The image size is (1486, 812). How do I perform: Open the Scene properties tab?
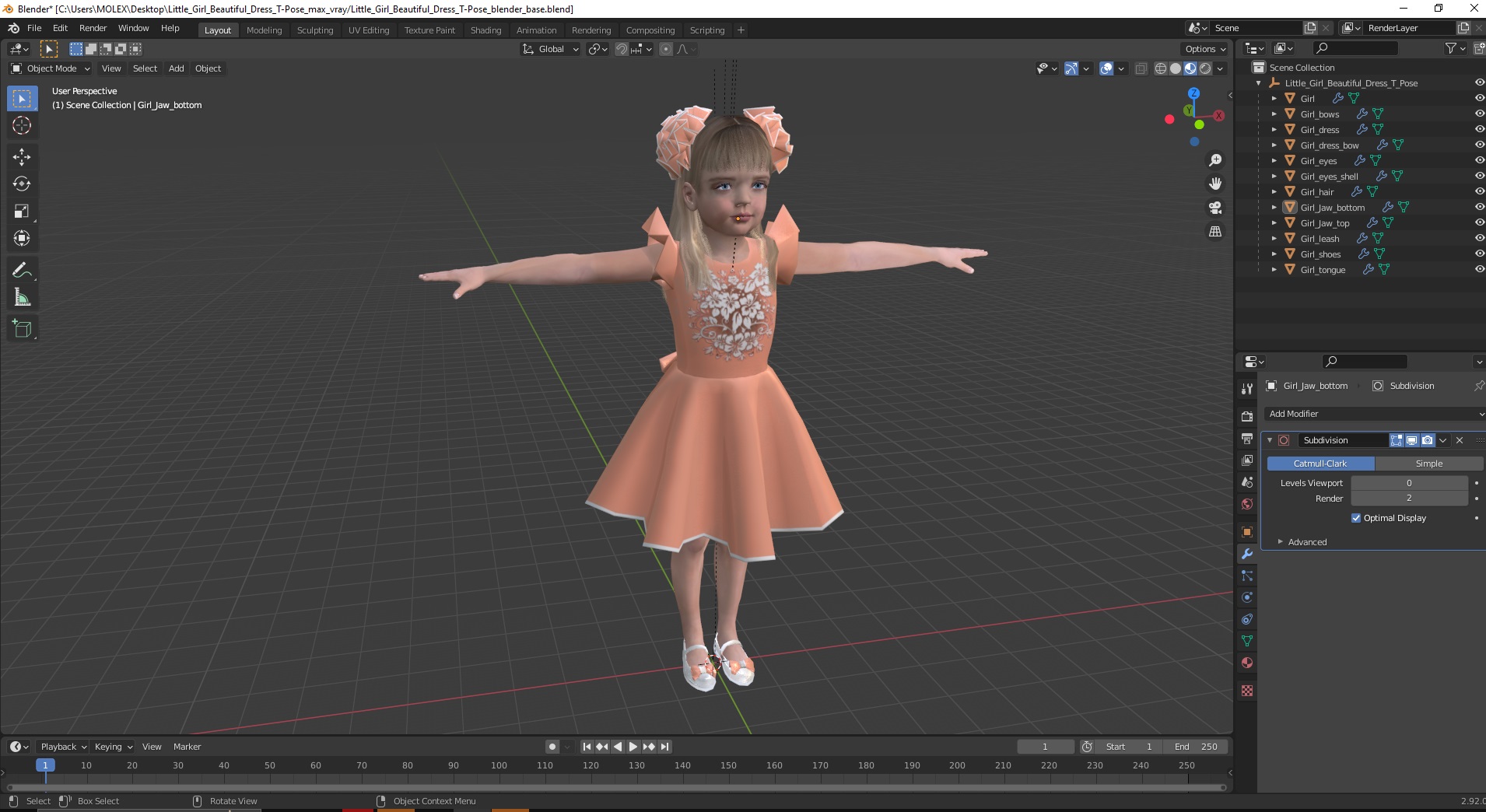tap(1247, 482)
